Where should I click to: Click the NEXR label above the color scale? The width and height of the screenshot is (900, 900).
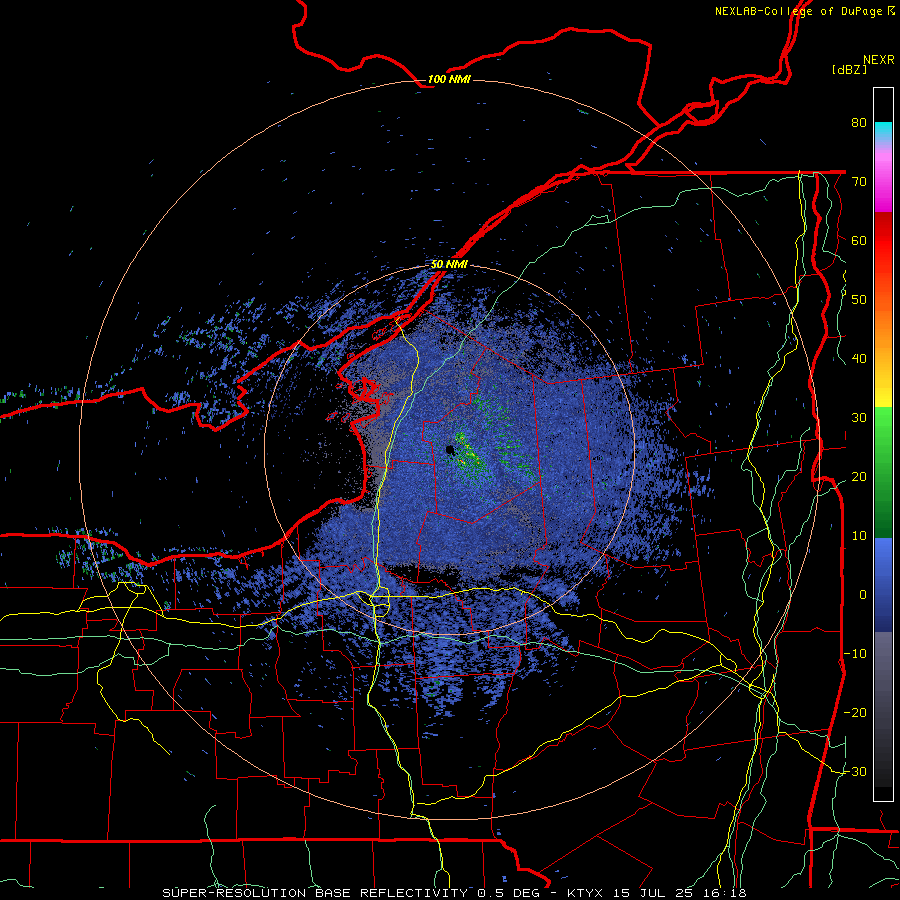pos(879,60)
